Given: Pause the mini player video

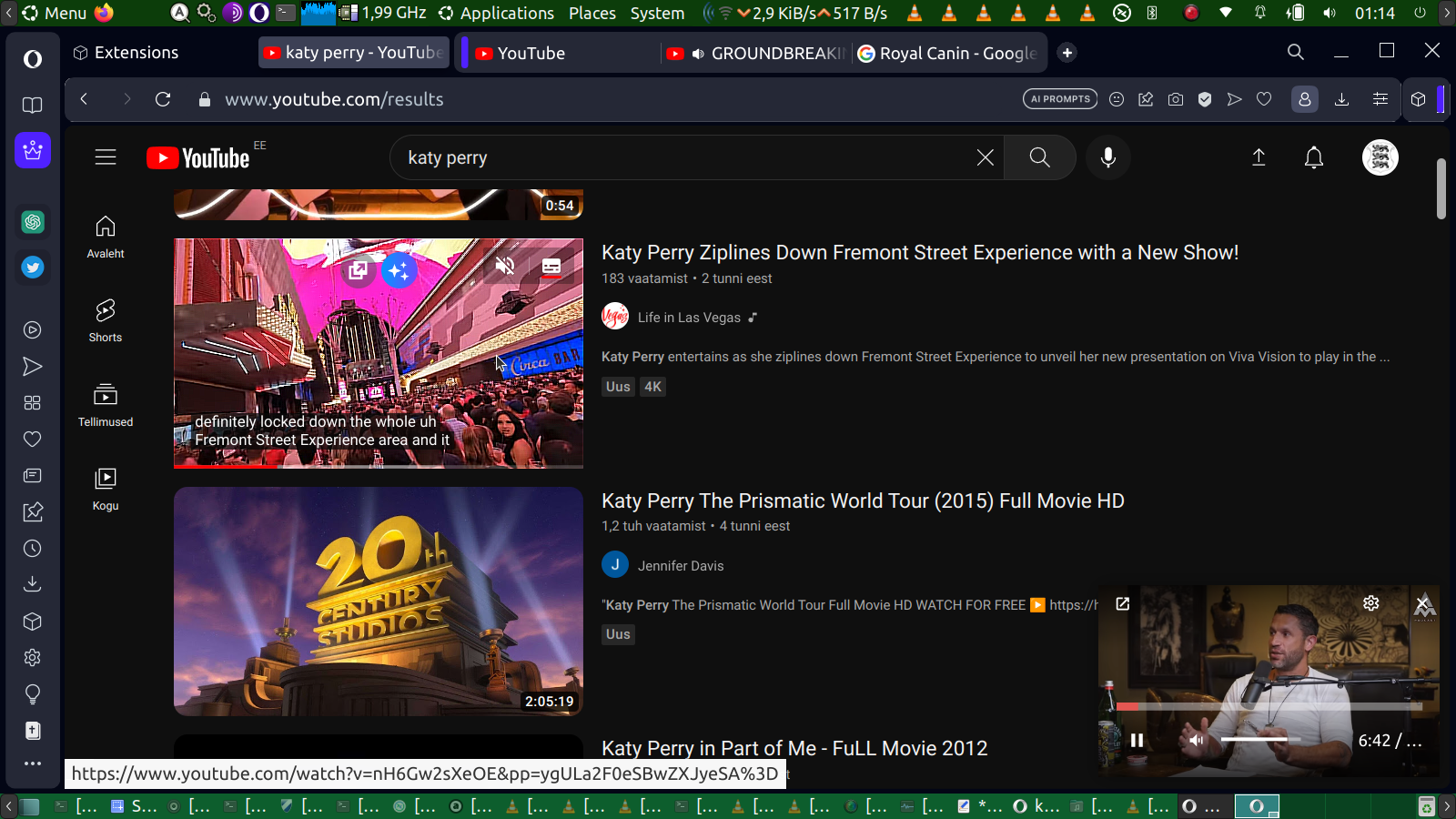Looking at the screenshot, I should 1137,741.
